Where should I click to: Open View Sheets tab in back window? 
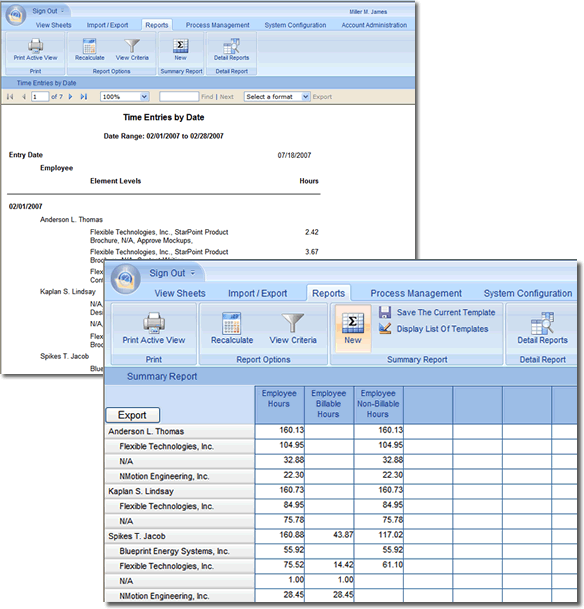(x=54, y=25)
